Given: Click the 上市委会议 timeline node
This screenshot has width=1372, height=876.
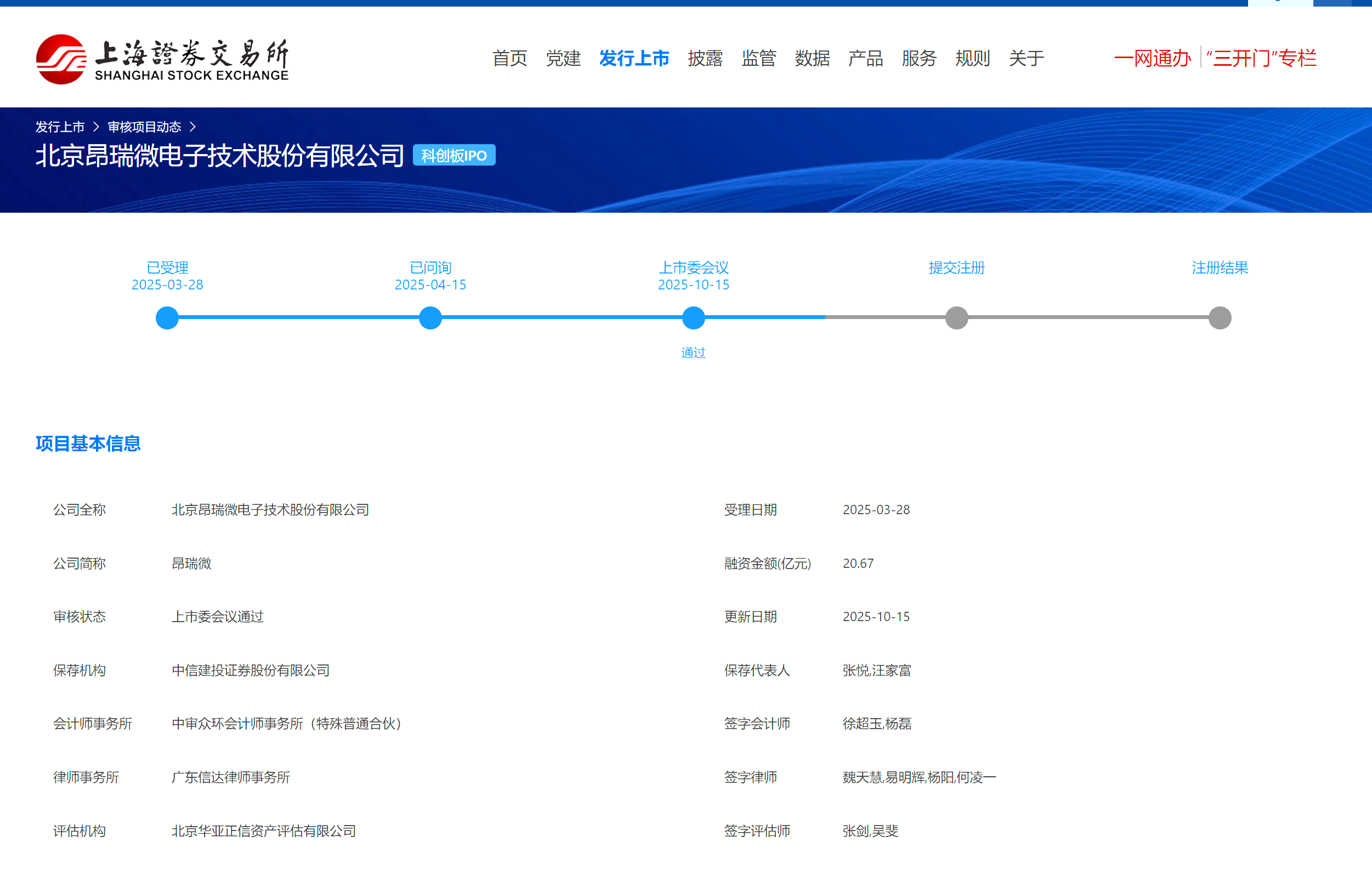Looking at the screenshot, I should (x=694, y=318).
